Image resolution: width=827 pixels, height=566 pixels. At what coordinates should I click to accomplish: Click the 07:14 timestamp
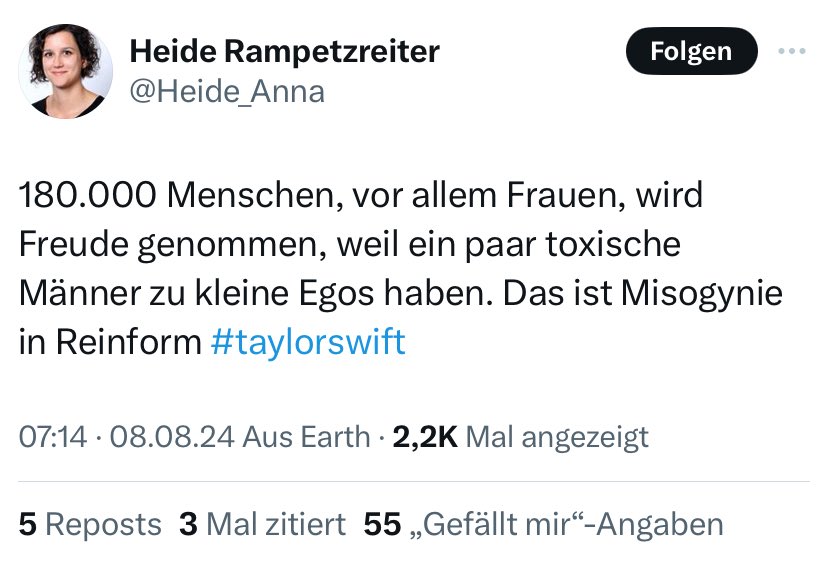point(51,437)
